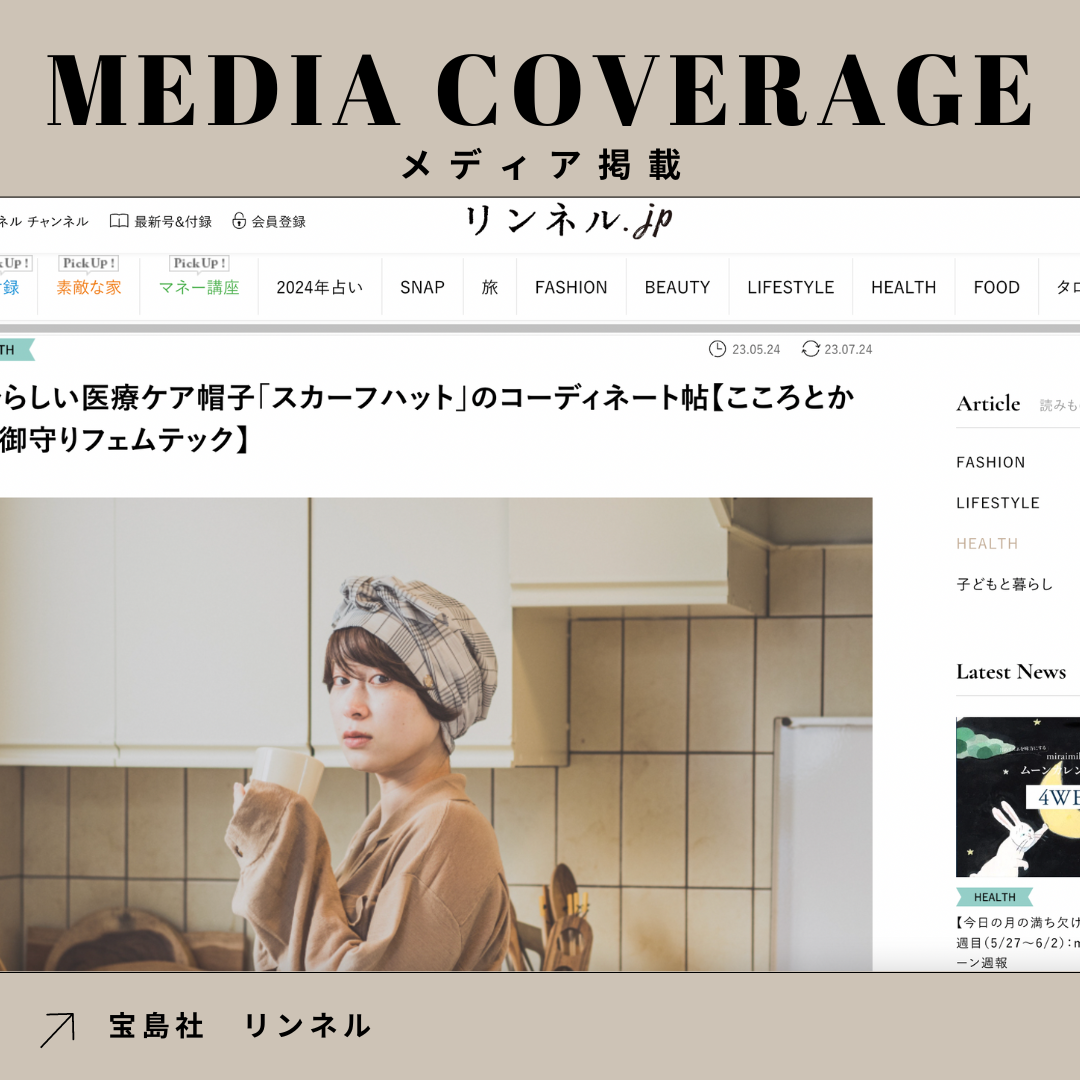1080x1080 pixels.
Task: Select BEAUTY in the navigation bar
Action: [677, 288]
